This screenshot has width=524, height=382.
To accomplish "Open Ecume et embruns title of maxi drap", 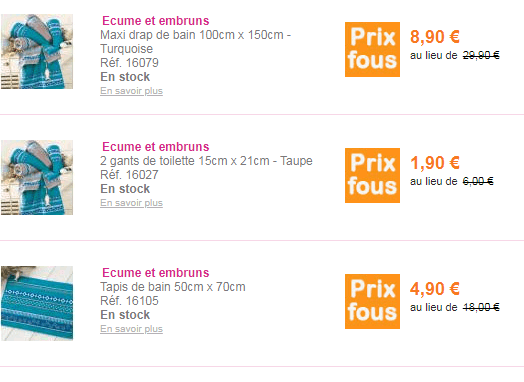I will pos(156,21).
